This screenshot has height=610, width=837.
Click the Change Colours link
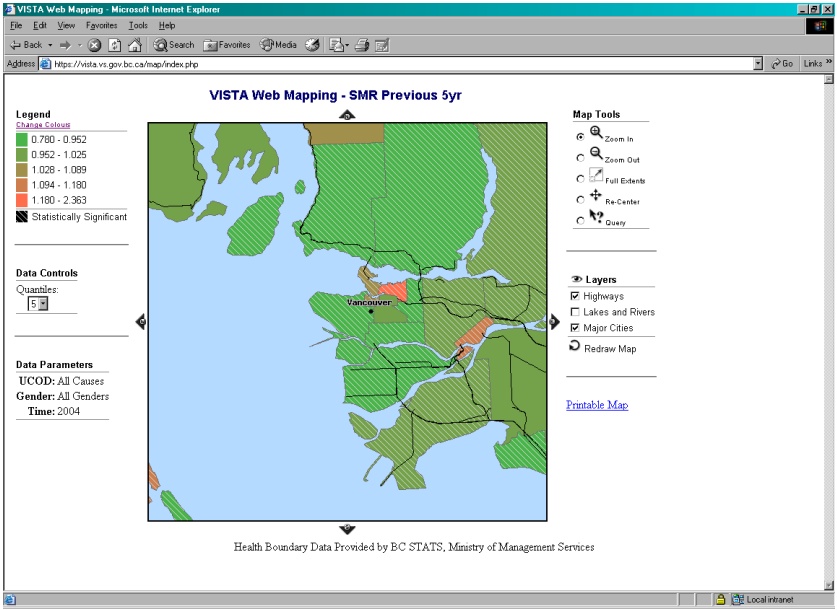click(x=42, y=125)
